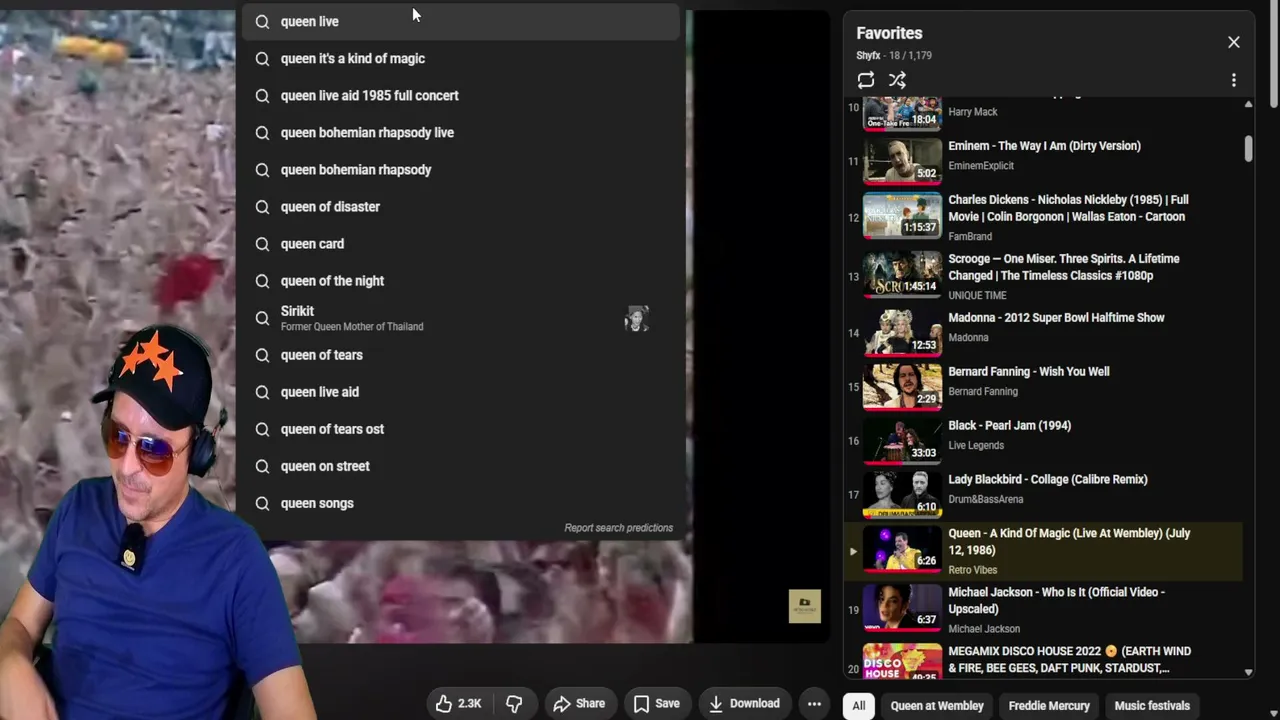1280x720 pixels.
Task: Click the Sirikit portrait thumbnail
Action: (636, 318)
